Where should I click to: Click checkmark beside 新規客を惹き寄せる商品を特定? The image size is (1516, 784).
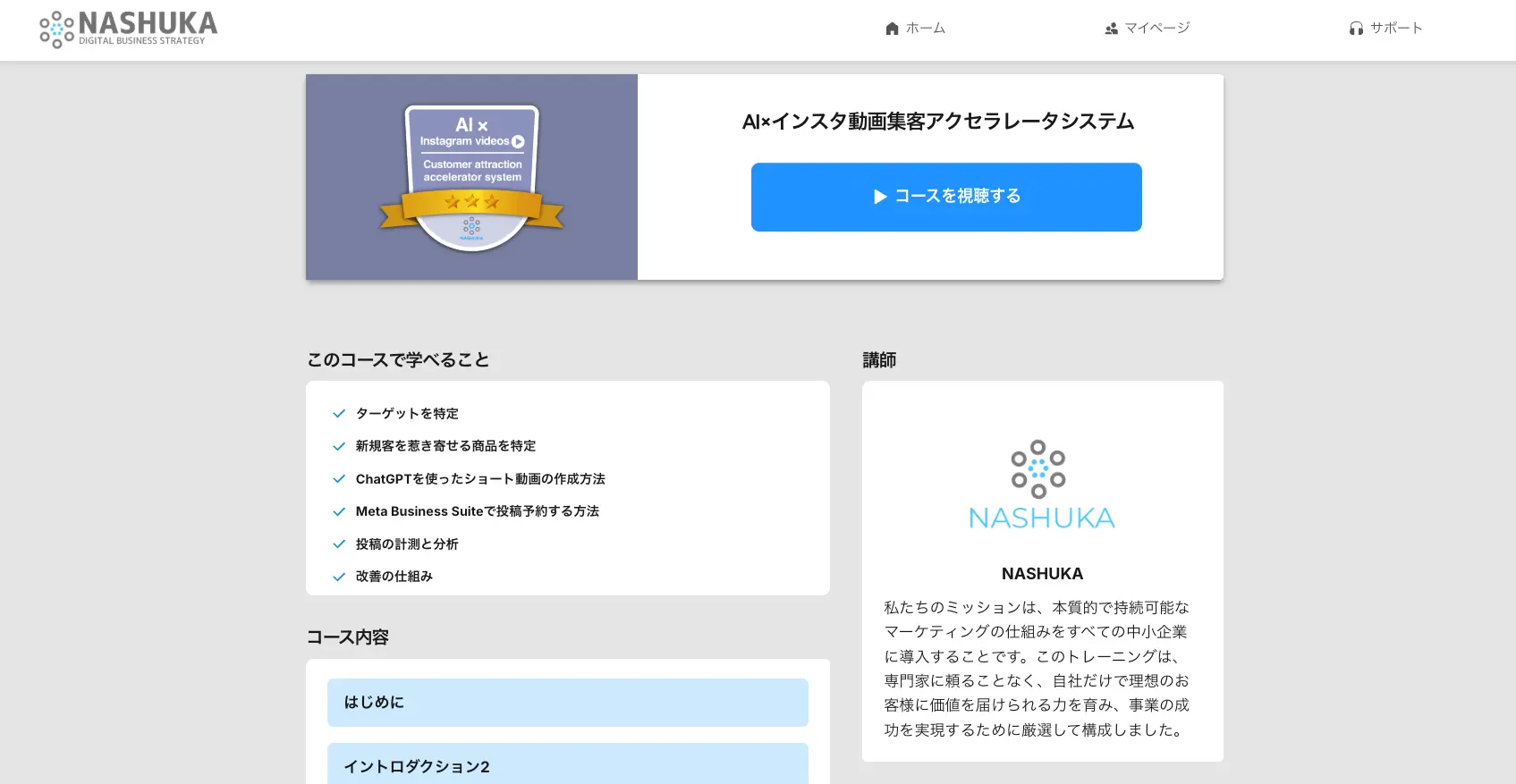click(x=339, y=446)
